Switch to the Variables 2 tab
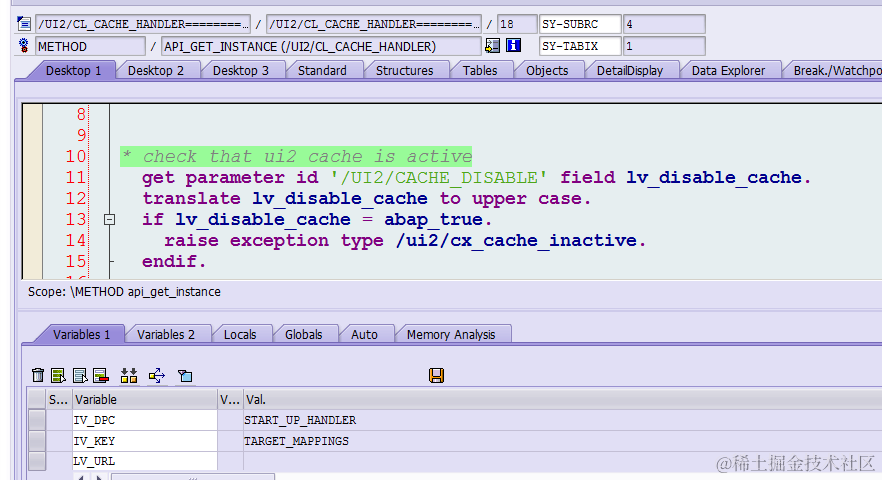The width and height of the screenshot is (882, 480). tap(166, 334)
